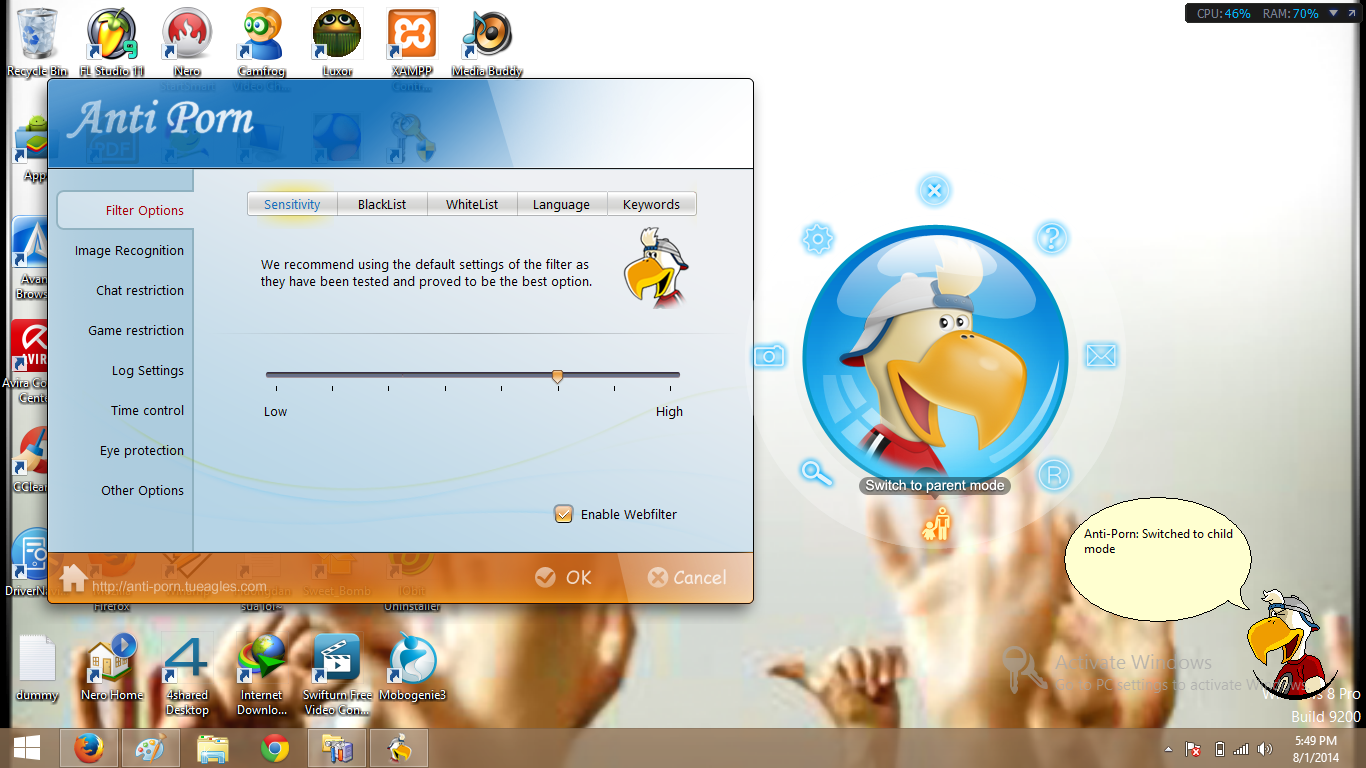Image resolution: width=1366 pixels, height=768 pixels.
Task: Open the 4shared Desktop shortcut
Action: tap(187, 675)
